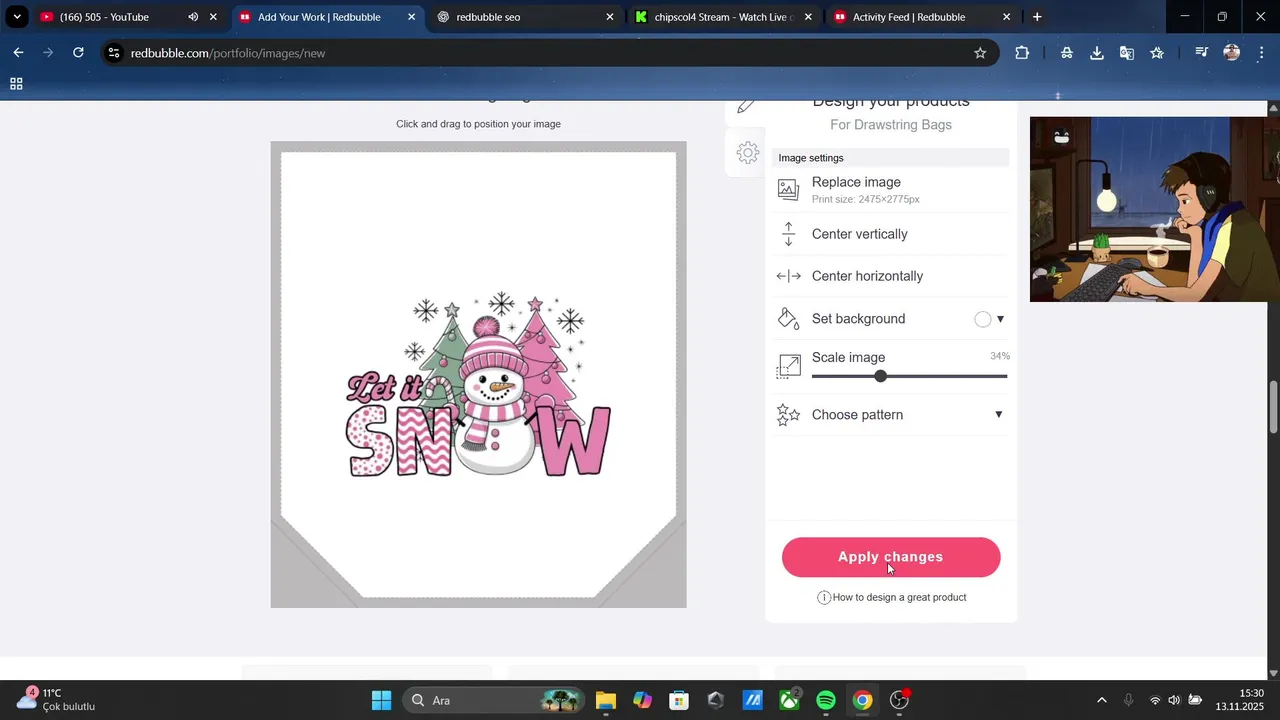Click the 34% scale value text
Image resolution: width=1280 pixels, height=720 pixels.
(1000, 356)
